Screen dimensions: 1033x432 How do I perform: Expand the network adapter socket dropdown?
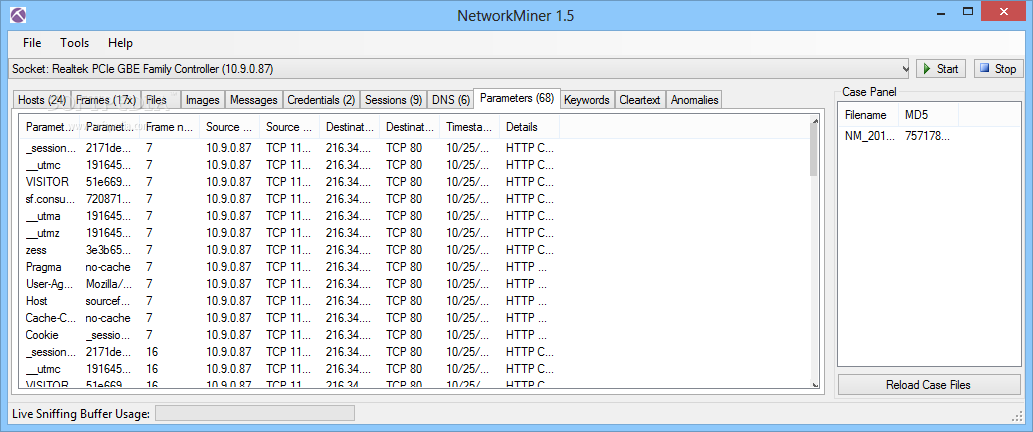[x=905, y=68]
